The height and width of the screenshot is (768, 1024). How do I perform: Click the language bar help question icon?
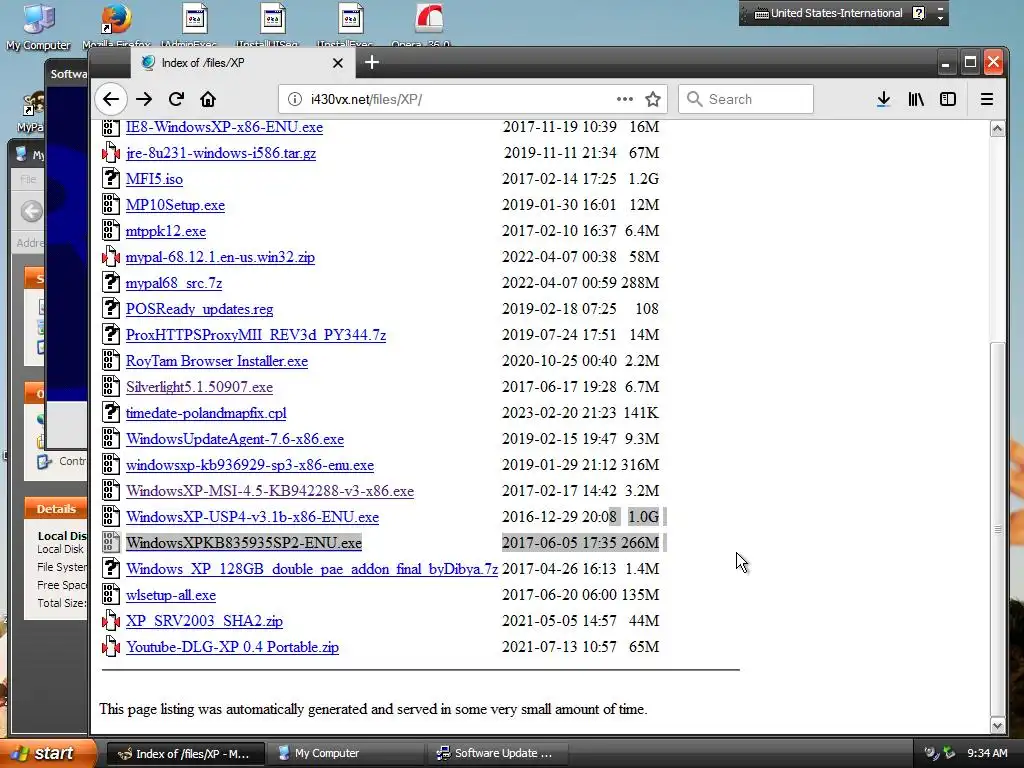[x=919, y=13]
